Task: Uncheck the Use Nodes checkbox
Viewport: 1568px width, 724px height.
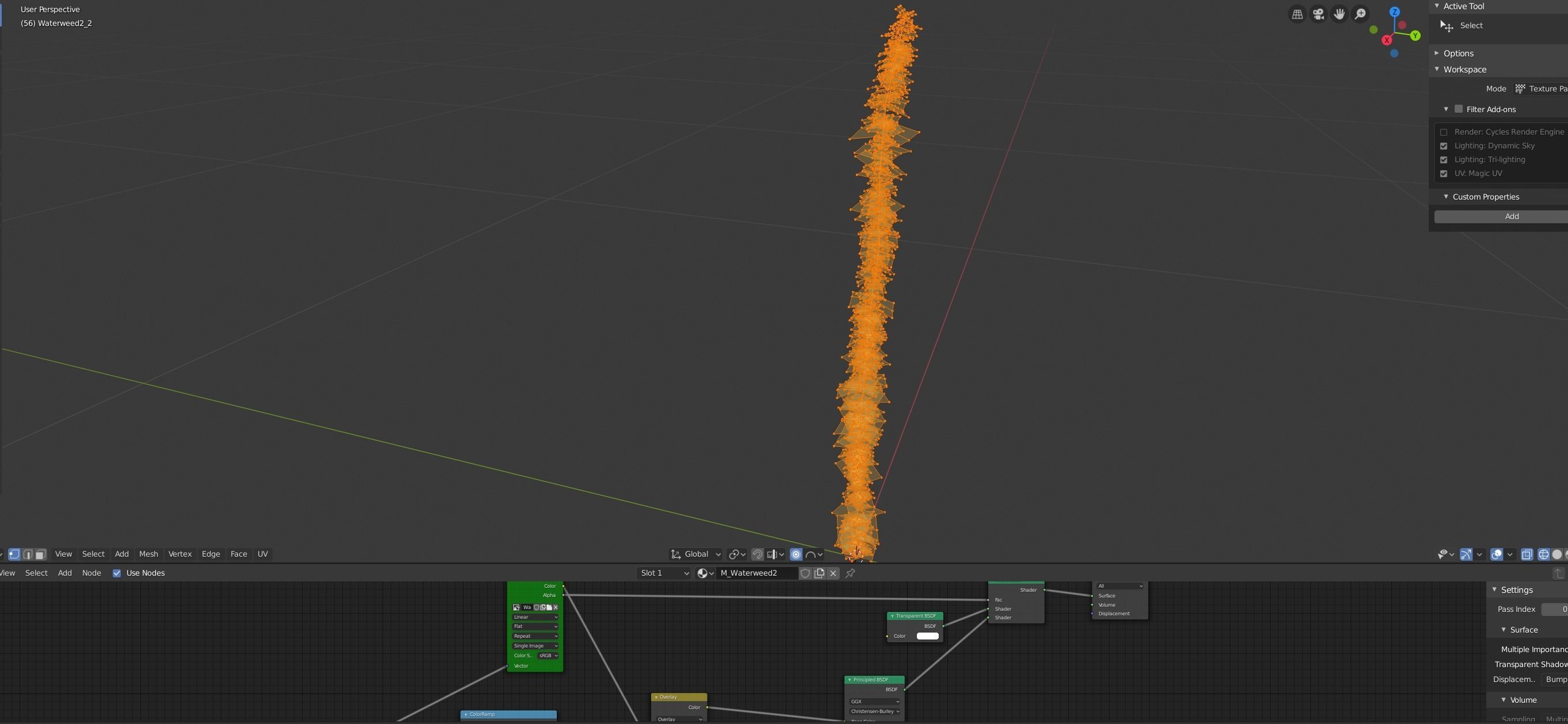Action: click(x=117, y=573)
